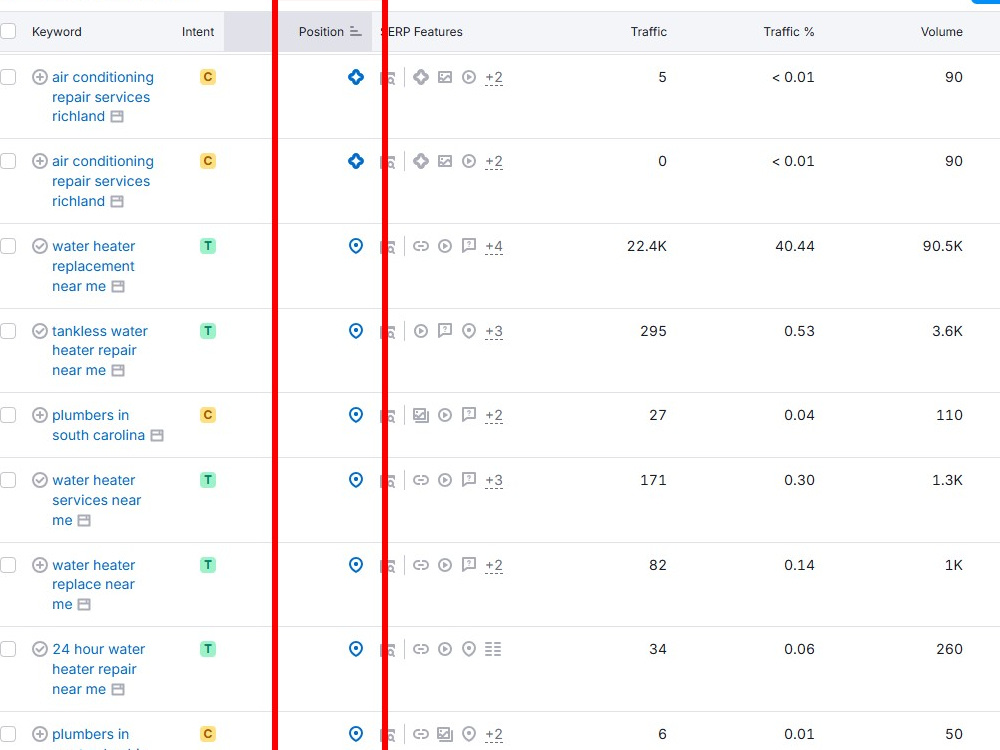The width and height of the screenshot is (1000, 750).
Task: Click the video feature icon in the water heater replacement near me row
Action: (x=445, y=246)
